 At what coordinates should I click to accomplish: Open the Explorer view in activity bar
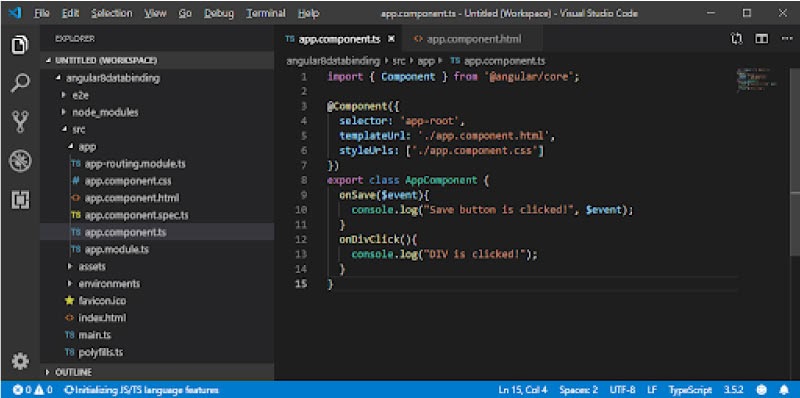coord(20,45)
